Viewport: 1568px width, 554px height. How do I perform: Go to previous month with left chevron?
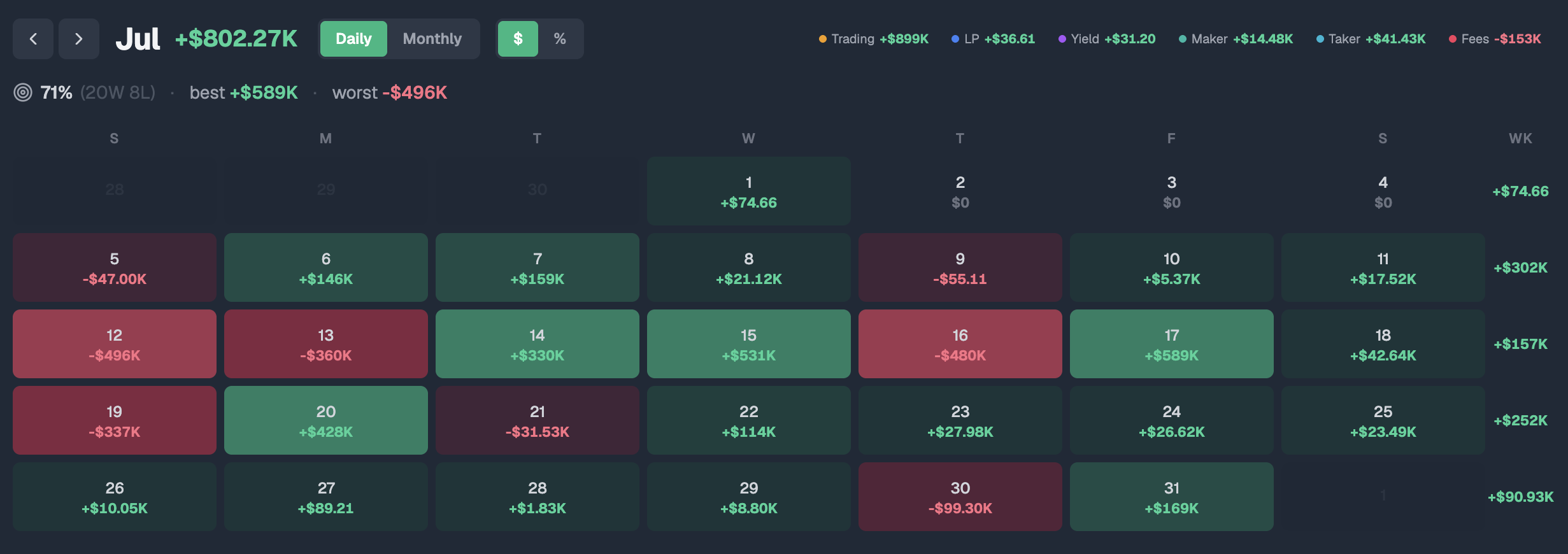[x=33, y=39]
